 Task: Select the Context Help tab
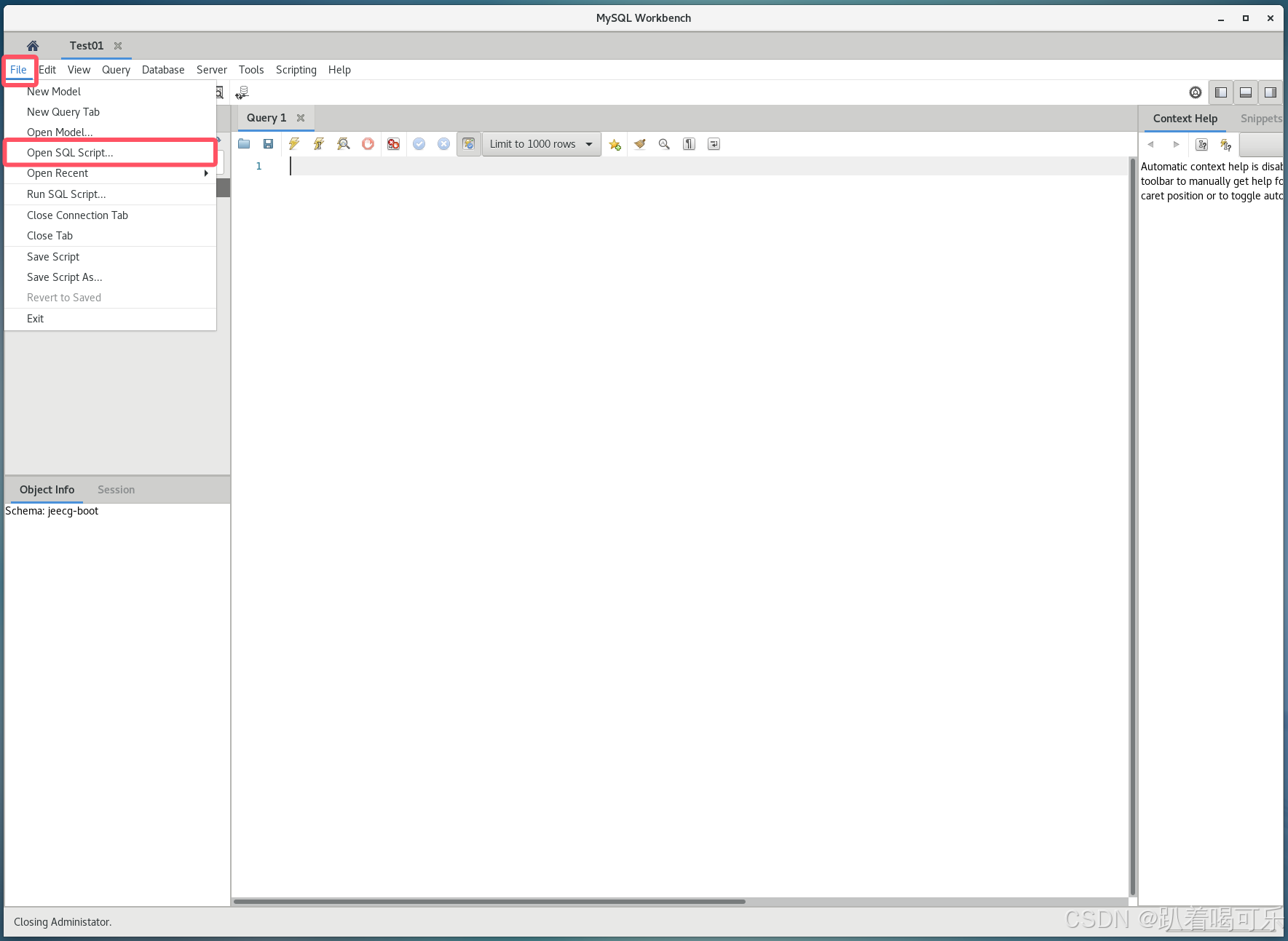[1185, 119]
